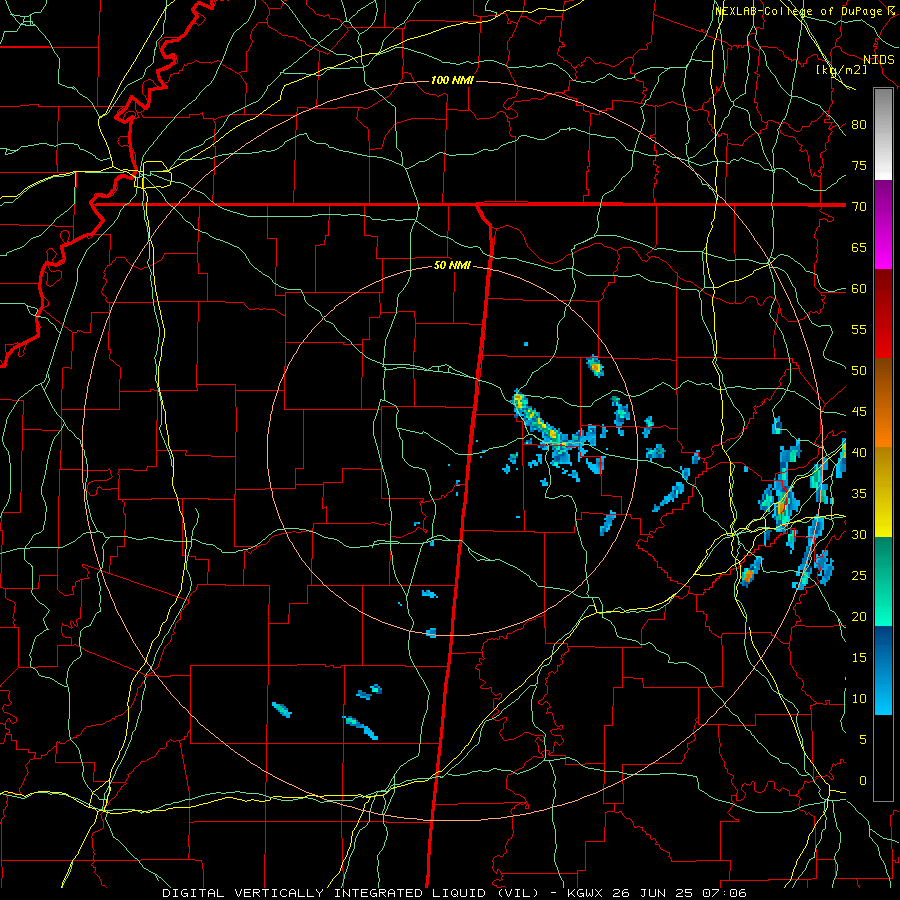Click the "KGWX 26 JUN 25 07:06" timestamp text
Viewport: 900px width, 900px height.
click(657, 893)
